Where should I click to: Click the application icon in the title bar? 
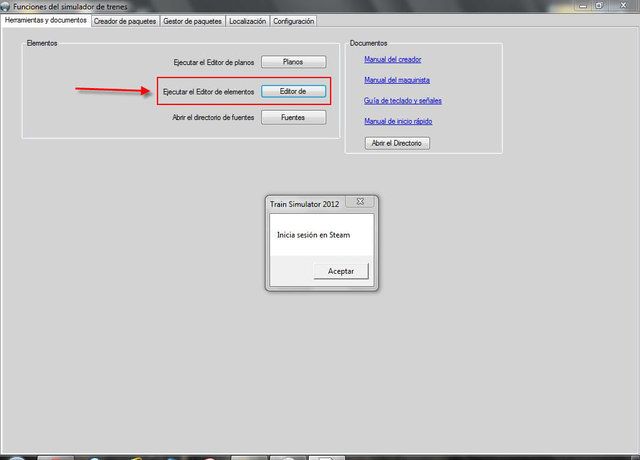click(x=6, y=6)
